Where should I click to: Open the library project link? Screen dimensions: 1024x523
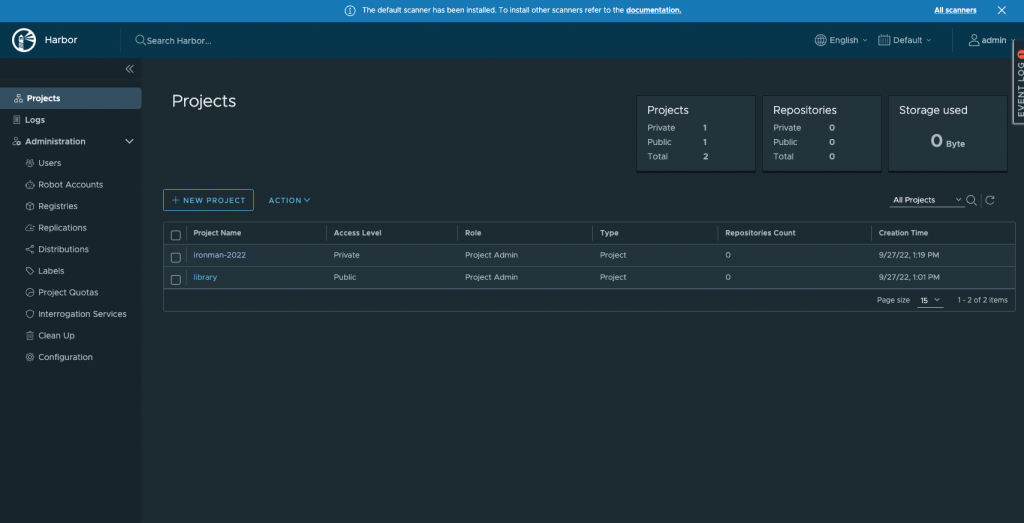205,277
